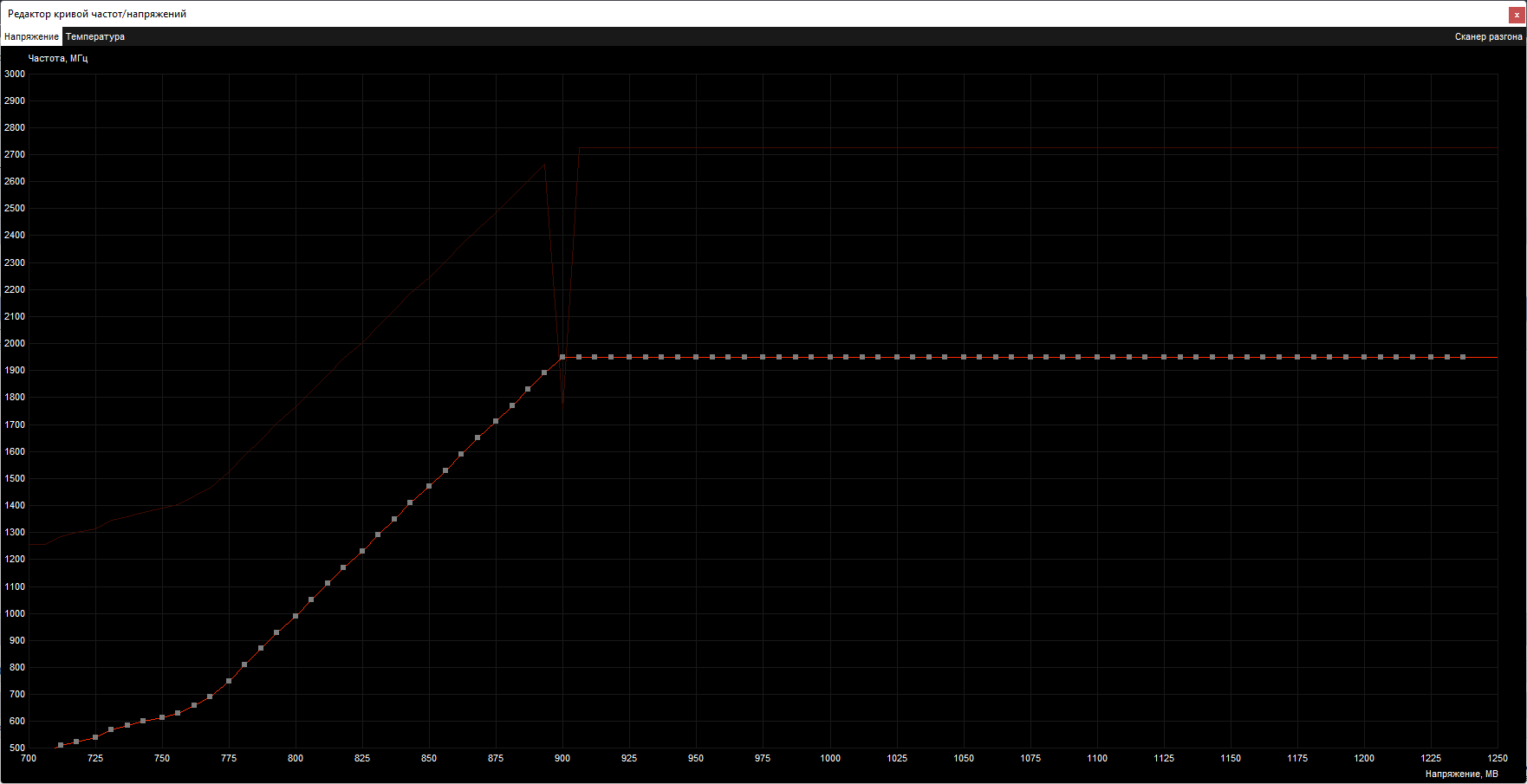
Task: Select the flat curve segment at 1950 MHz
Action: [953, 356]
